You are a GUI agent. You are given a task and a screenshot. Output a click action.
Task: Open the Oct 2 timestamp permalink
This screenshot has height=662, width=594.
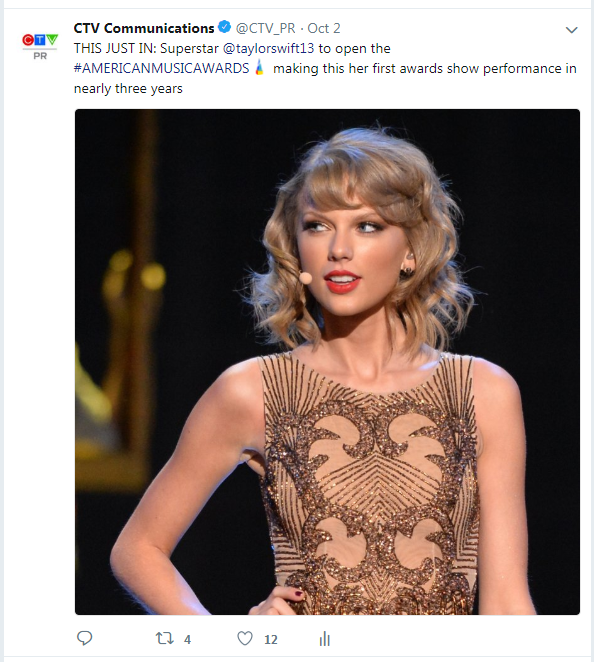click(324, 28)
